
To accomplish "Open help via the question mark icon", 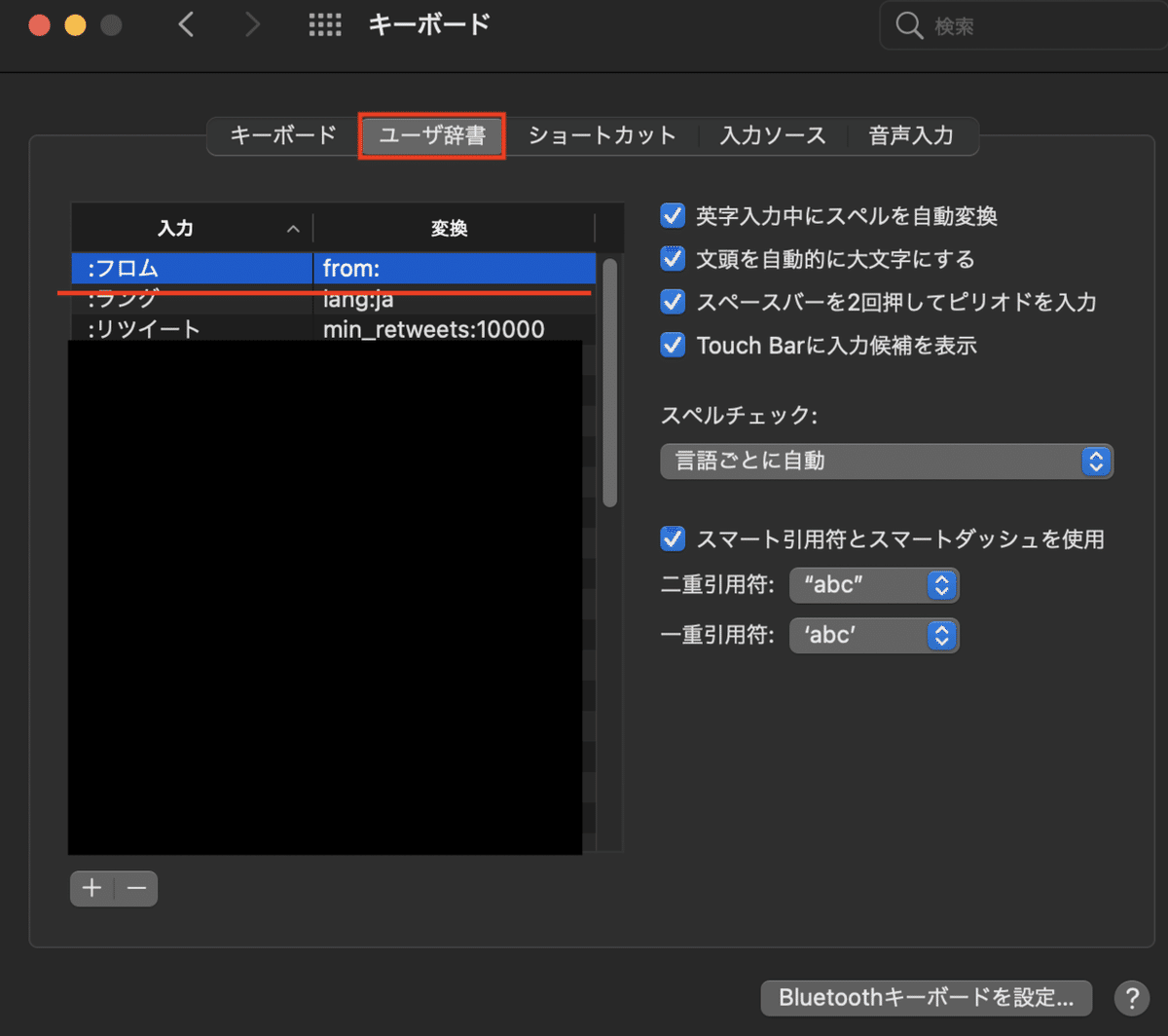I will [1132, 998].
